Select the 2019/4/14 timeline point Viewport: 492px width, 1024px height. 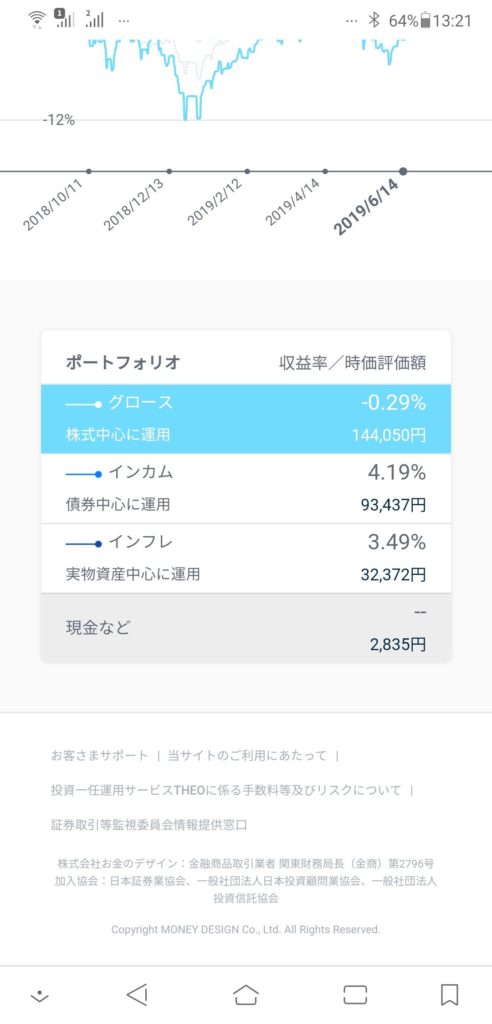325,172
